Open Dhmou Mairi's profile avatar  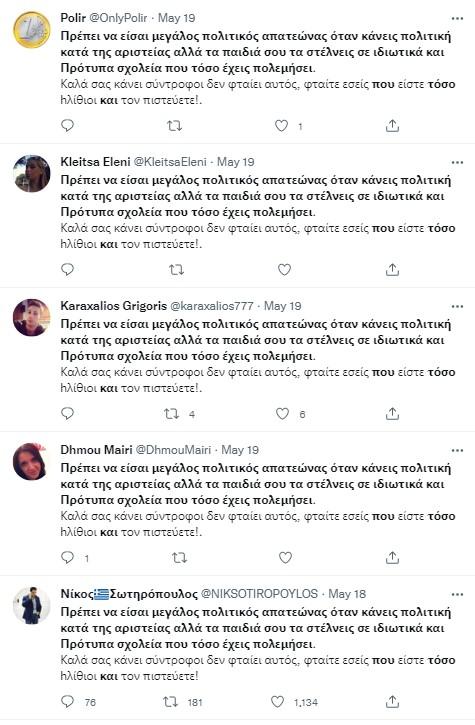[x=31, y=461]
